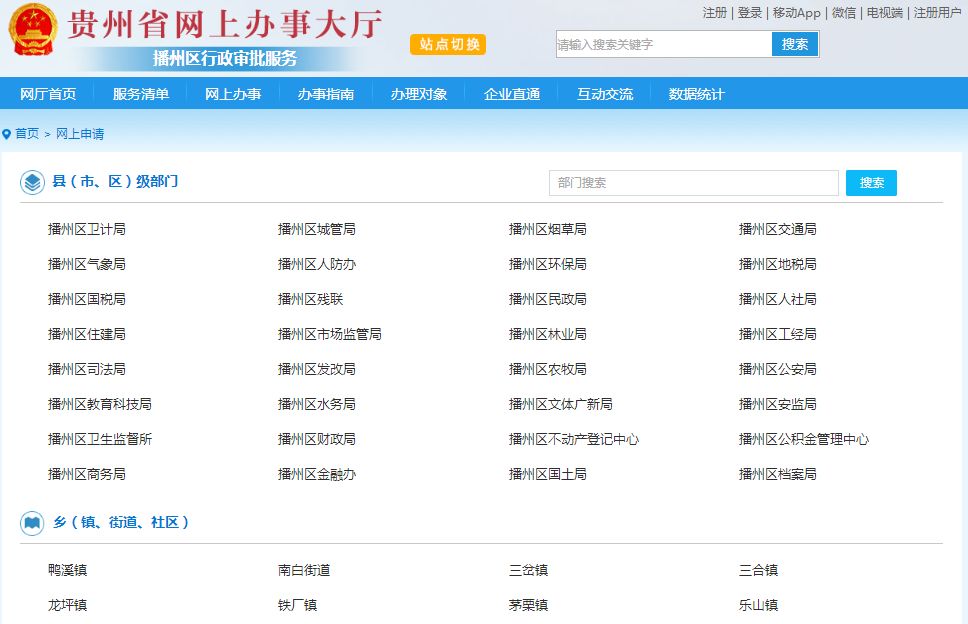Click the book icon next to 乡（镇、街道、社区）
Viewport: 968px width, 624px height.
click(32, 522)
